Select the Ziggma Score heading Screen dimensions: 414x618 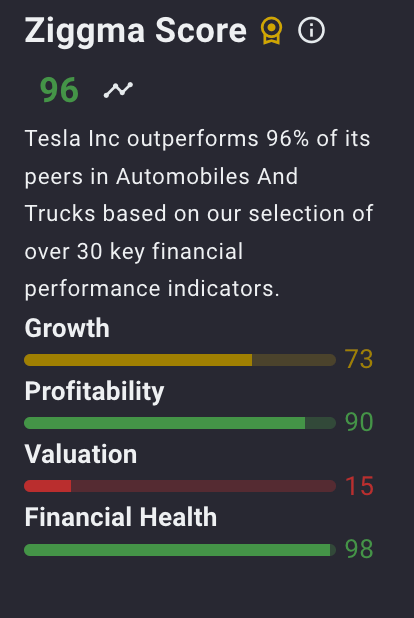(136, 31)
